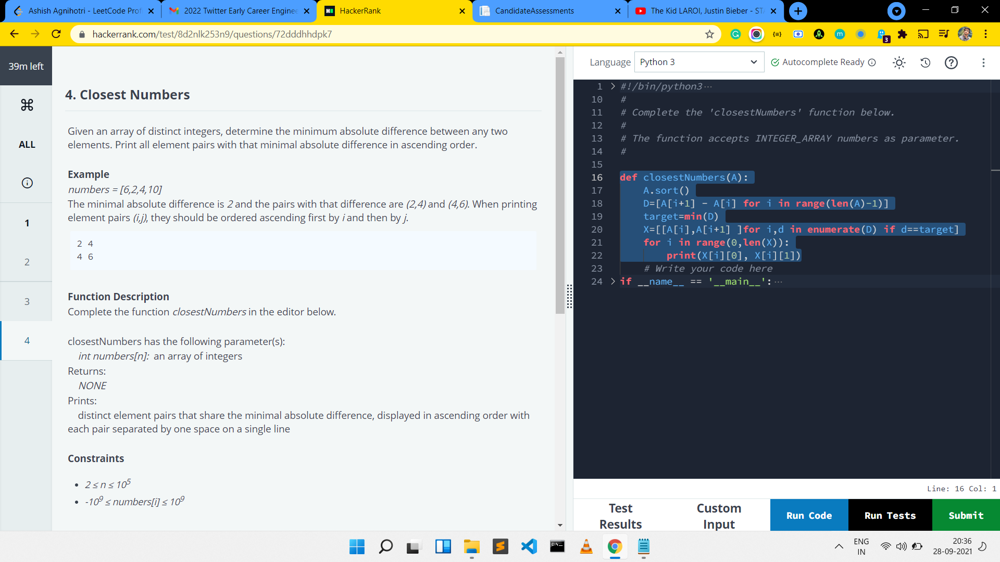Open the Chrome profile avatar
This screenshot has width=1000, height=562.
tap(965, 34)
